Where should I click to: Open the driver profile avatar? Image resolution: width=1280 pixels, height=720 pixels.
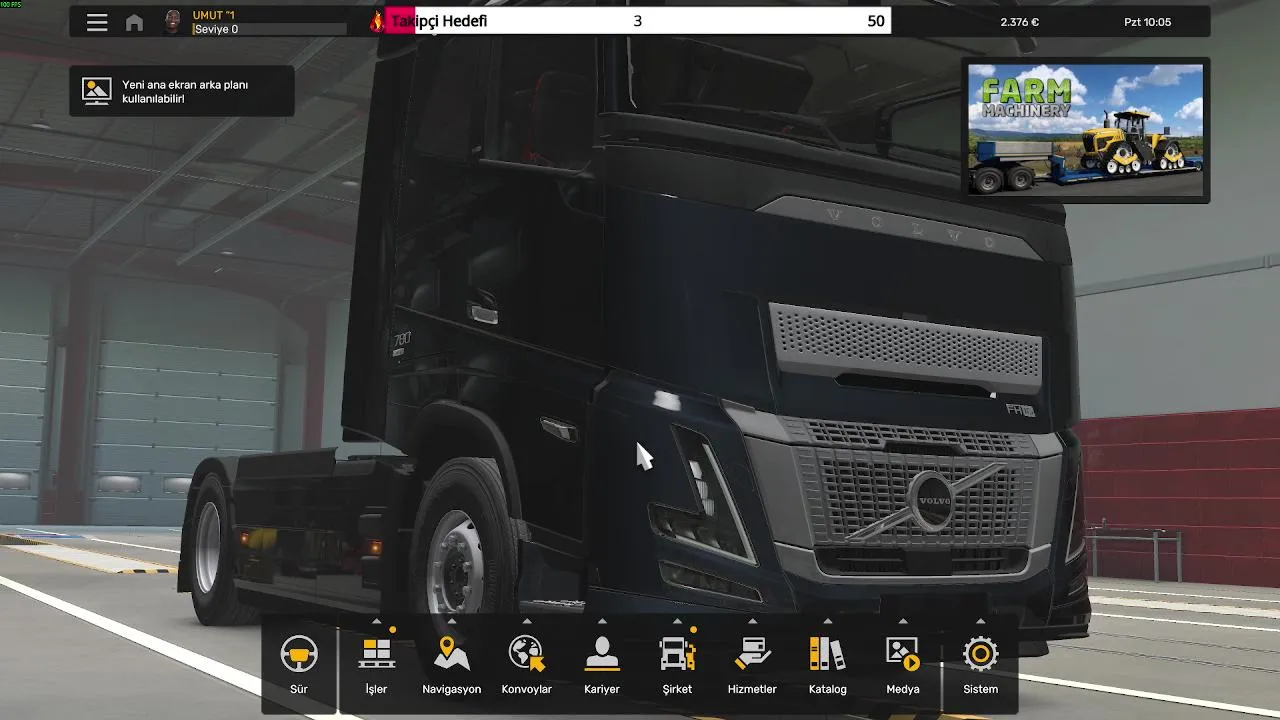[x=173, y=22]
